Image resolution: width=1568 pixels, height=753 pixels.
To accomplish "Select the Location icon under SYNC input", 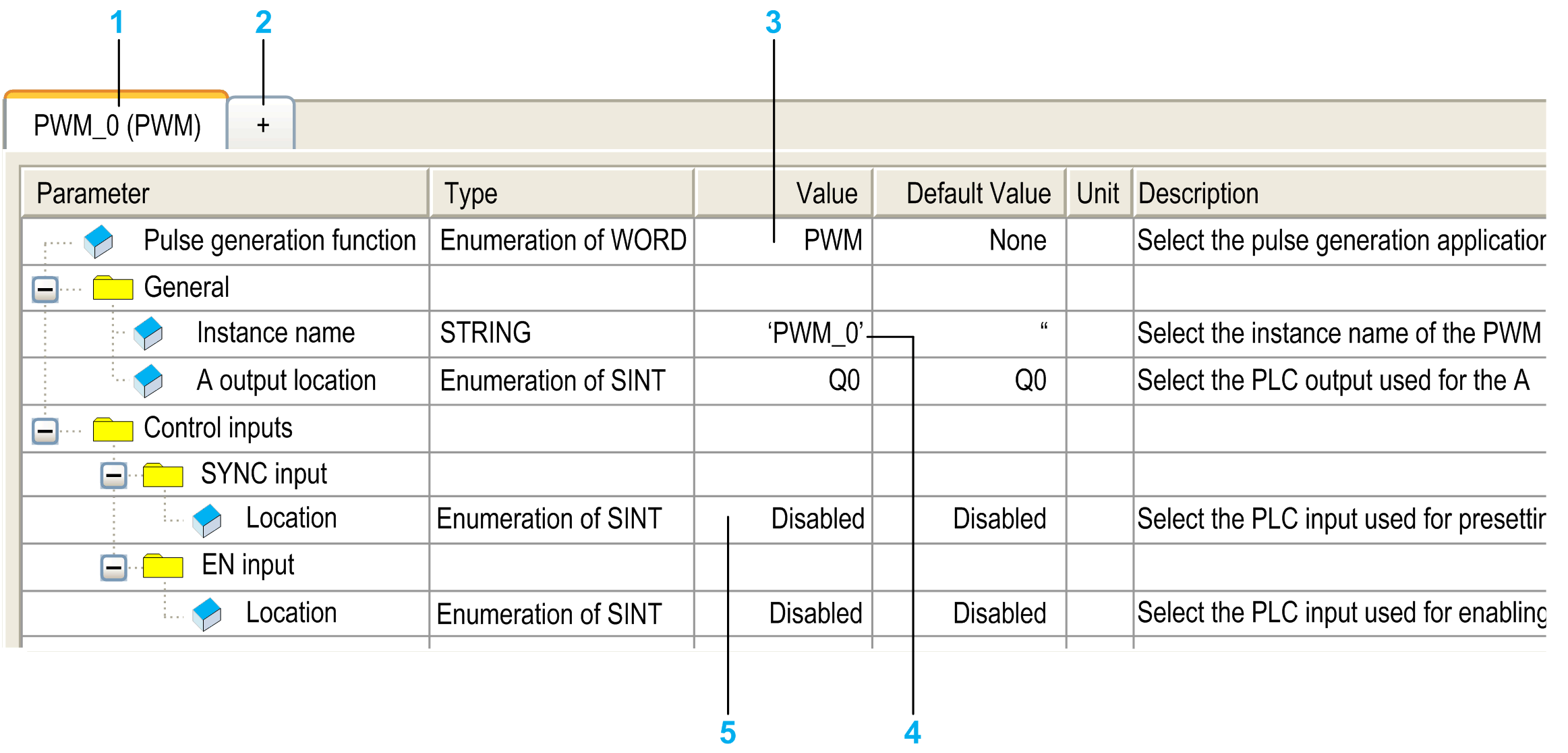I will point(206,519).
